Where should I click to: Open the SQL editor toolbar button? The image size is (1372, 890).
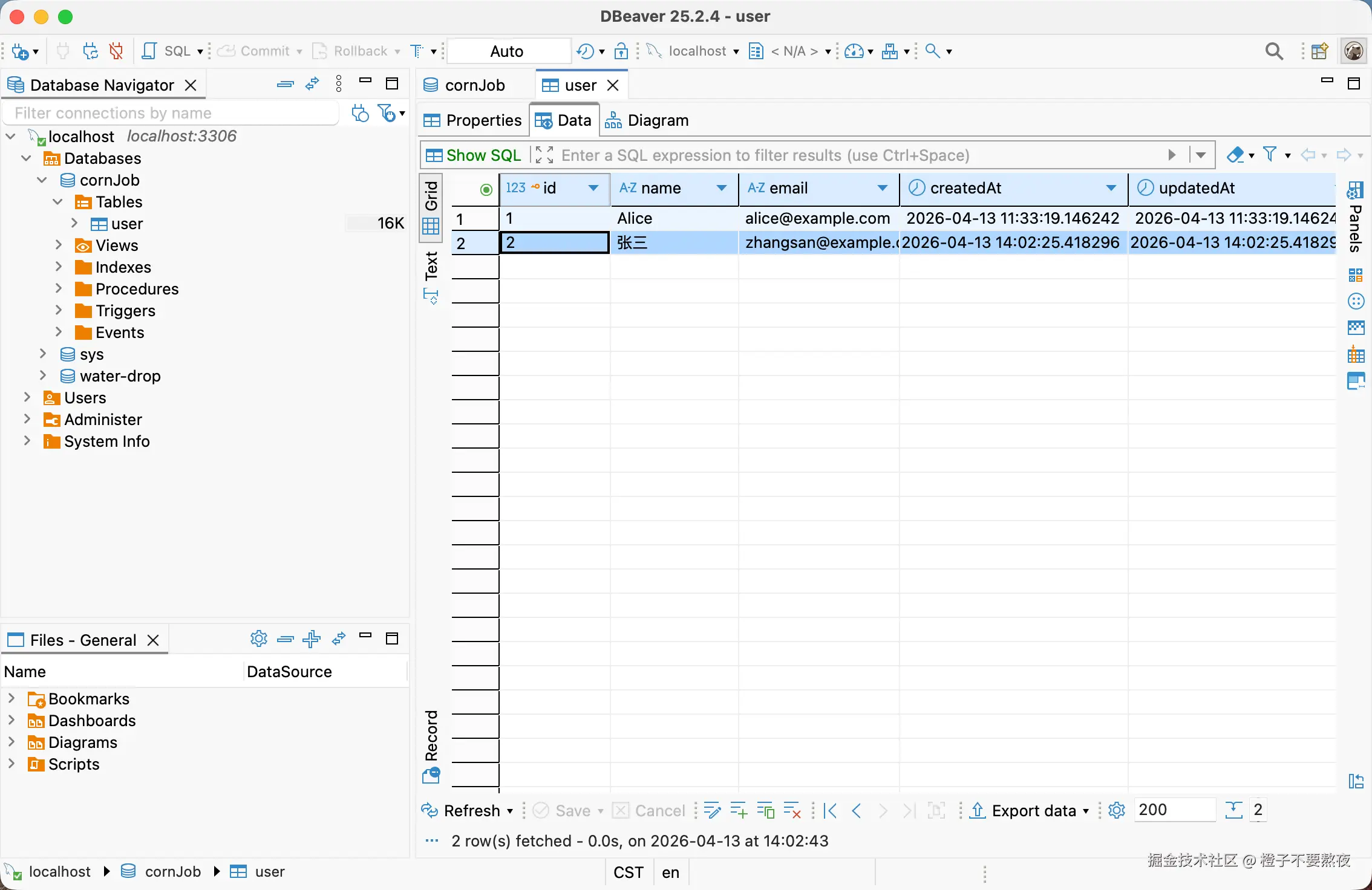(168, 51)
